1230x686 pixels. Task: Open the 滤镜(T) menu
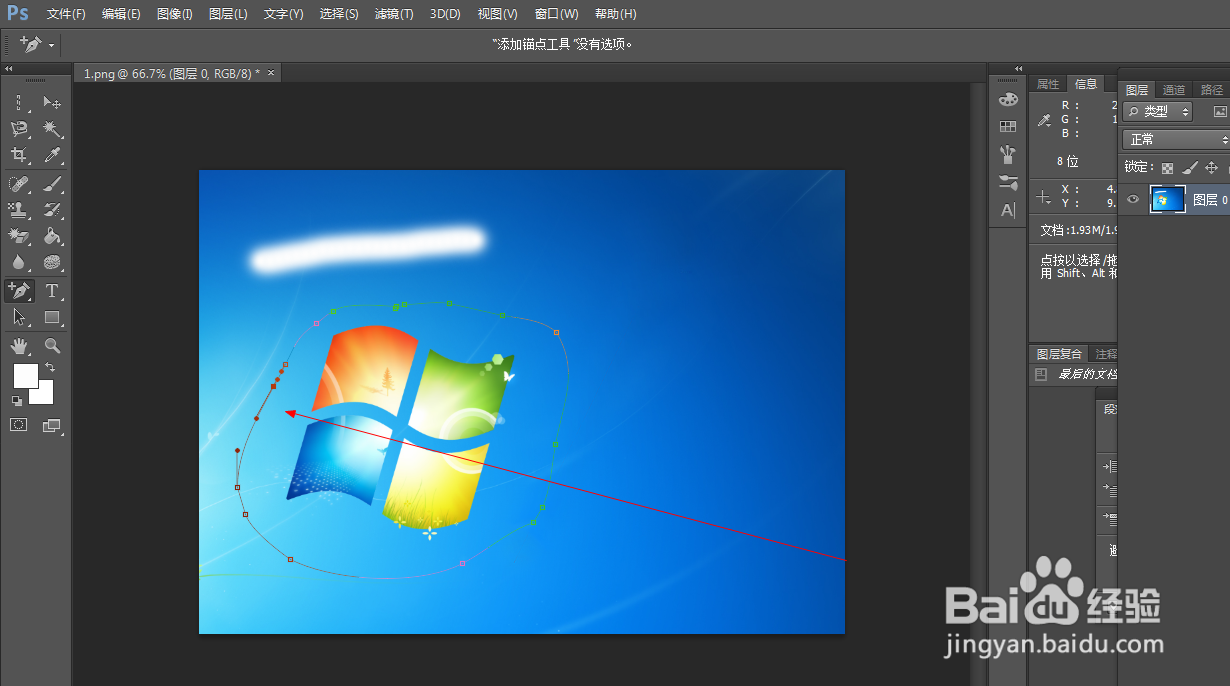click(x=394, y=14)
